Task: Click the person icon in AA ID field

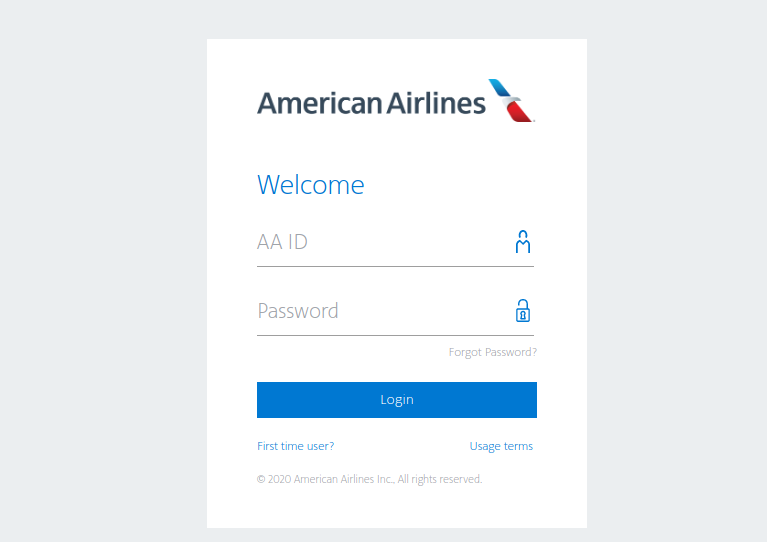Action: [522, 242]
